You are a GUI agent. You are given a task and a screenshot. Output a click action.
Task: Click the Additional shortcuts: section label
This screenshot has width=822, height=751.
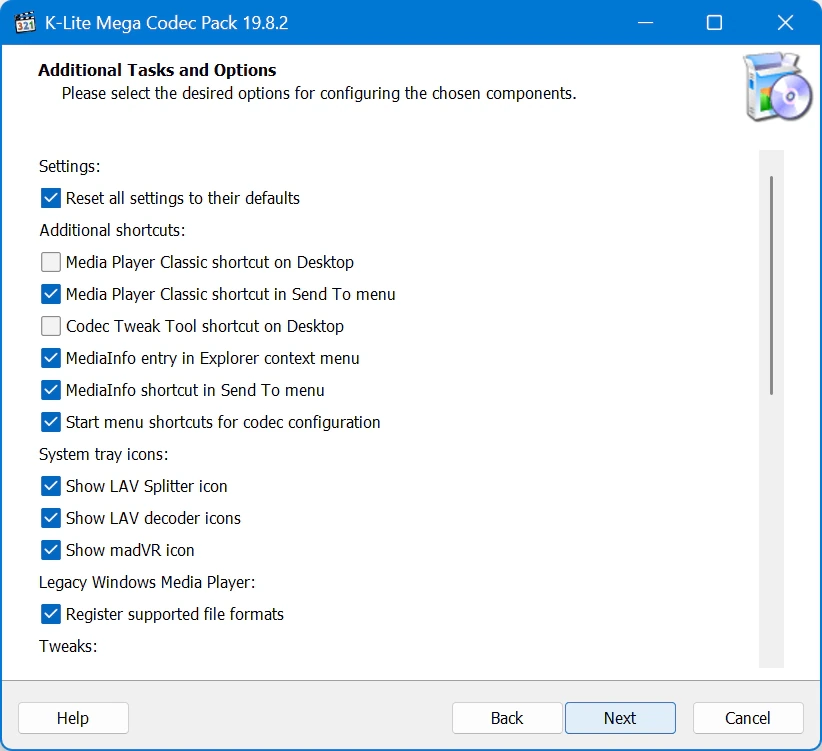pyautogui.click(x=112, y=230)
